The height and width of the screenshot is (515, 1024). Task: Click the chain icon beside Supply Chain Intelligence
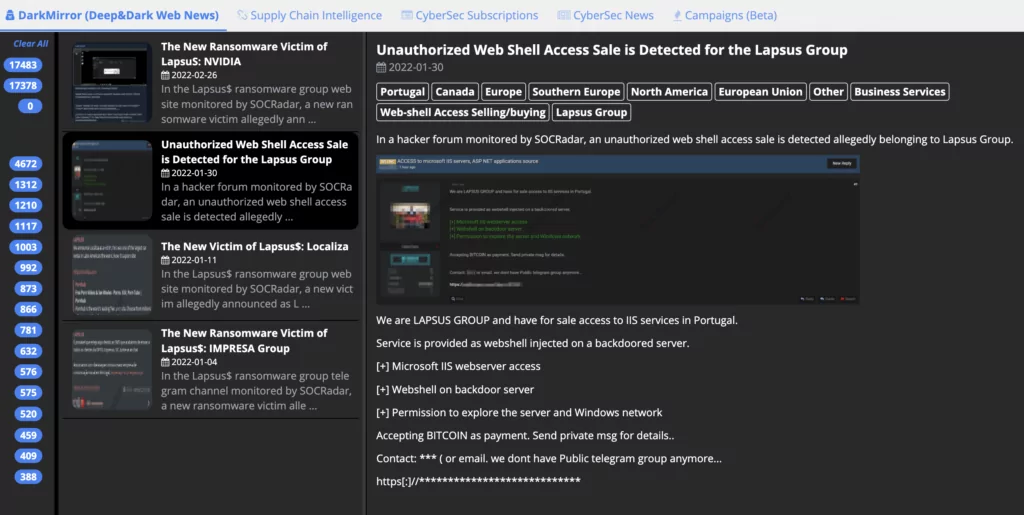242,15
